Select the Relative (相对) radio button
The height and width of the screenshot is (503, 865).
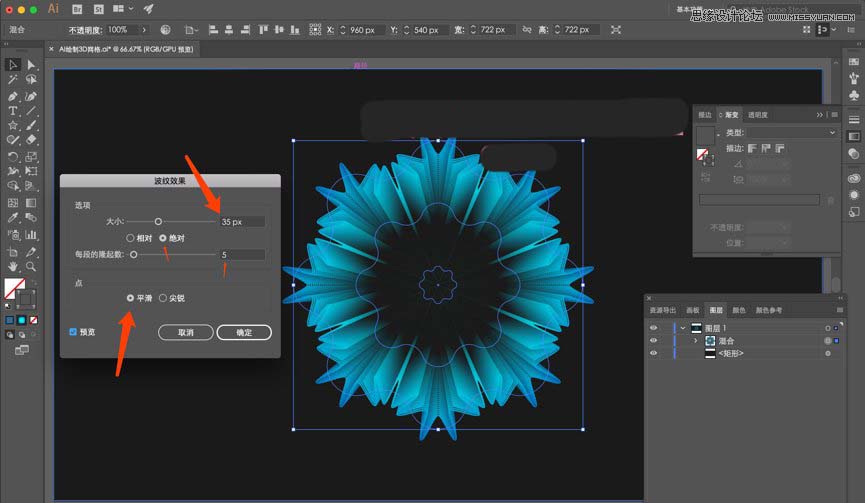click(130, 238)
